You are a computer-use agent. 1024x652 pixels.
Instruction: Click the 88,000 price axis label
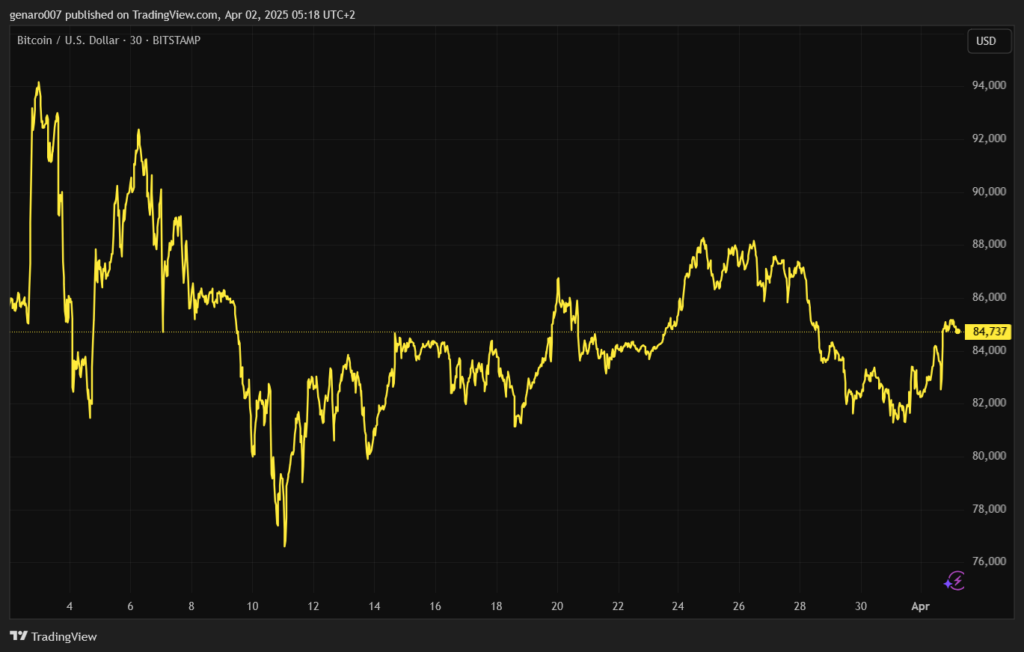[990, 245]
